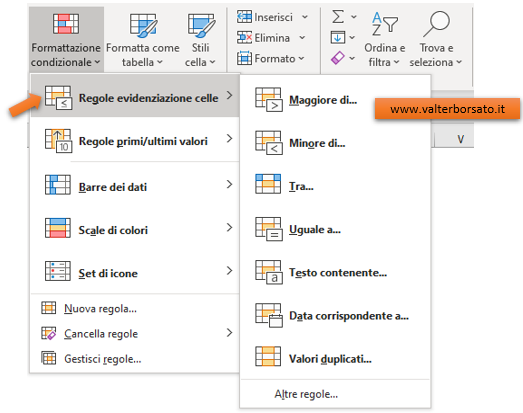Expand Regole evidenziazione celle submenu arrow
The height and width of the screenshot is (413, 523).
tap(229, 95)
